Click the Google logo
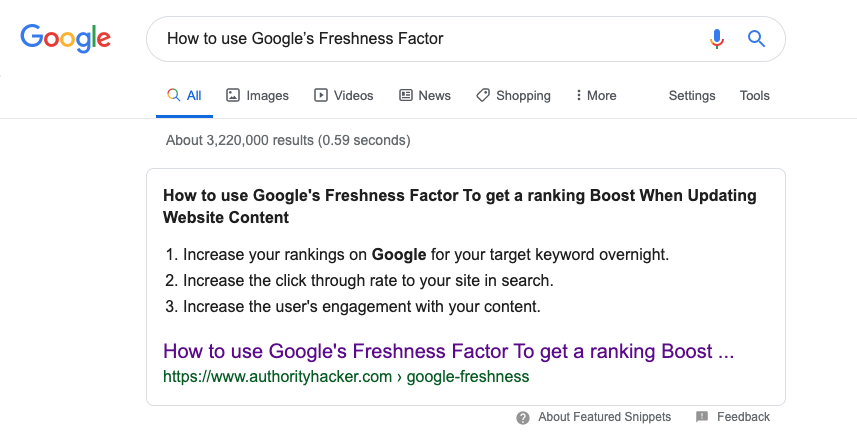 [65, 39]
